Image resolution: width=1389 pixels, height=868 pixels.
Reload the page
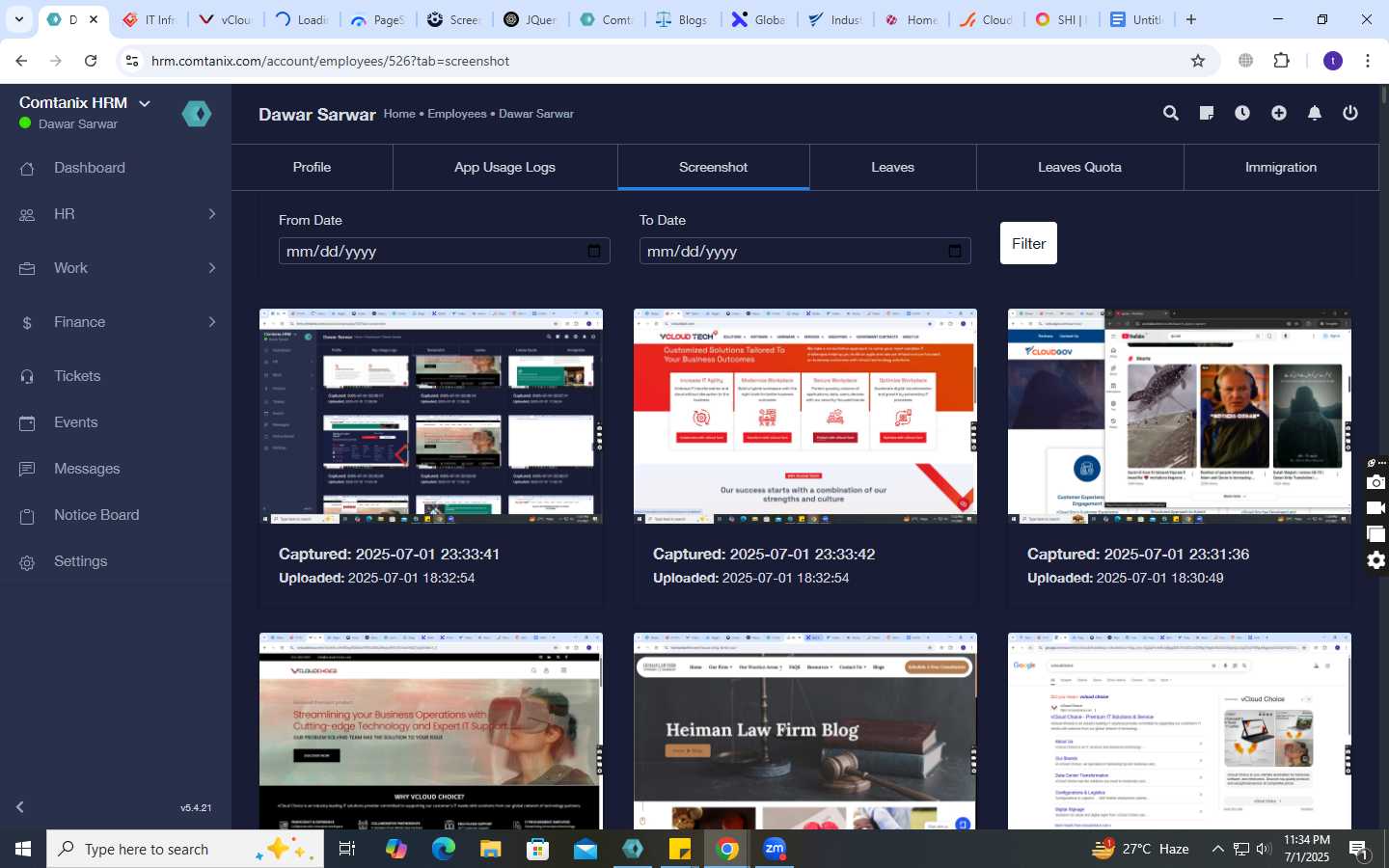pos(91,61)
